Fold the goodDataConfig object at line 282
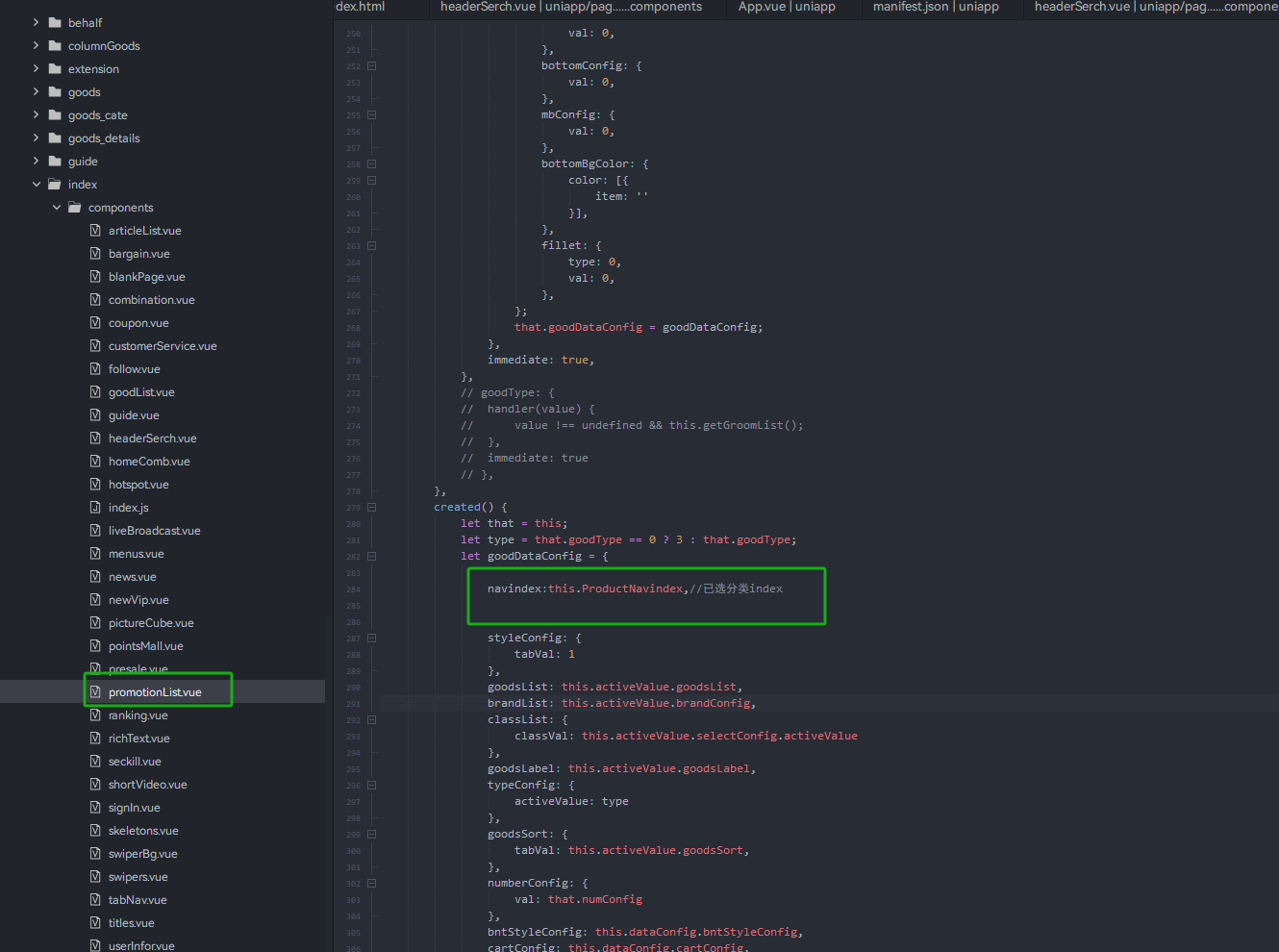This screenshot has width=1279, height=952. [x=372, y=556]
